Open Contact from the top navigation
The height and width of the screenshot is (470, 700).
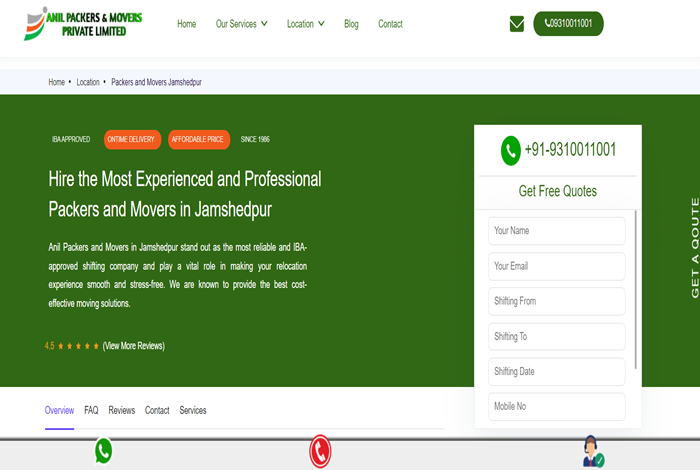[390, 24]
